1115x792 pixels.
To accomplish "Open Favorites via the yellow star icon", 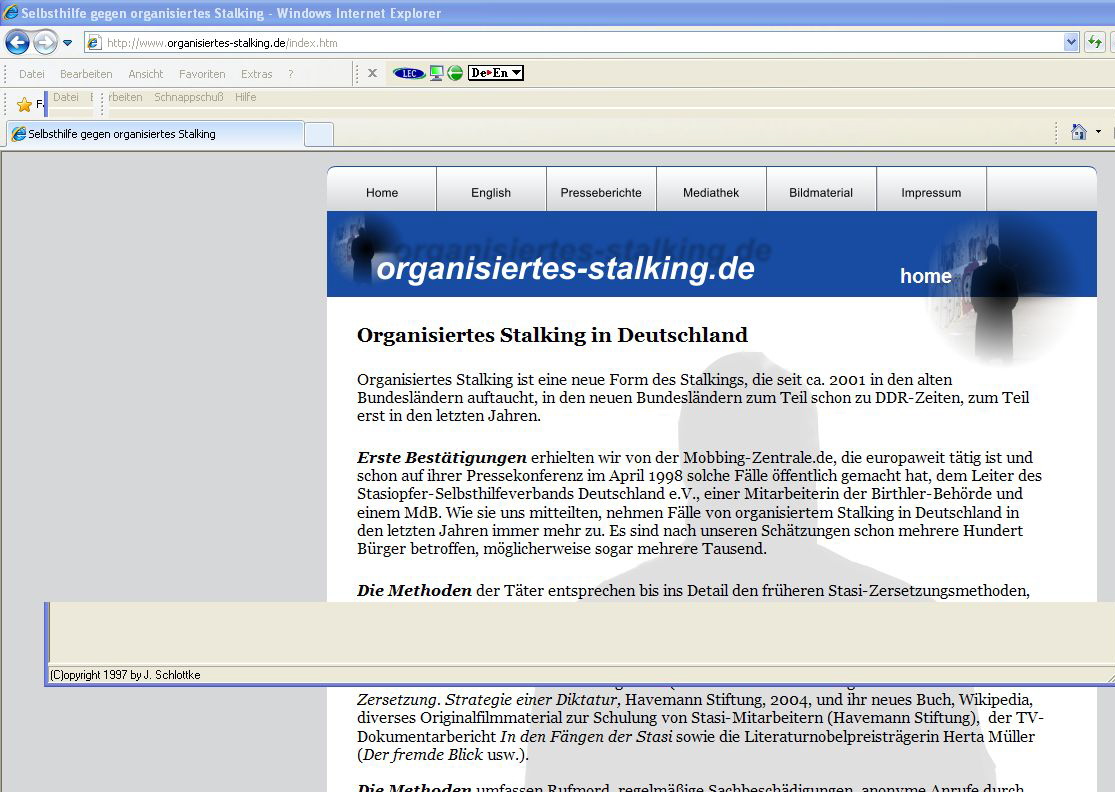I will [x=26, y=103].
